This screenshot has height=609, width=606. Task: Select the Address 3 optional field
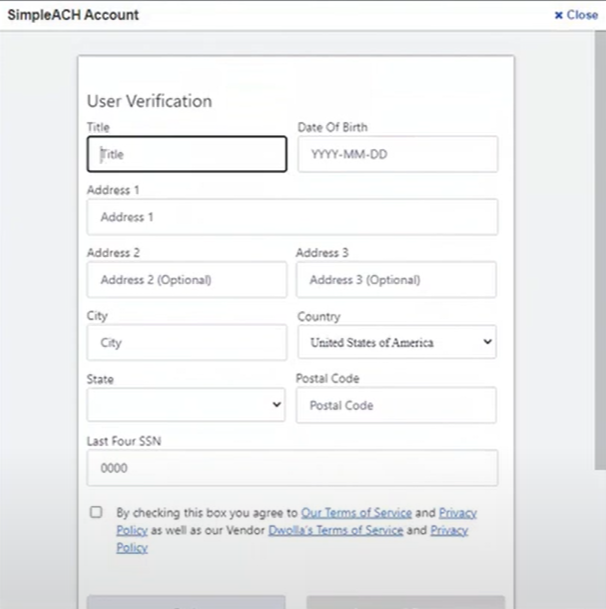(396, 280)
